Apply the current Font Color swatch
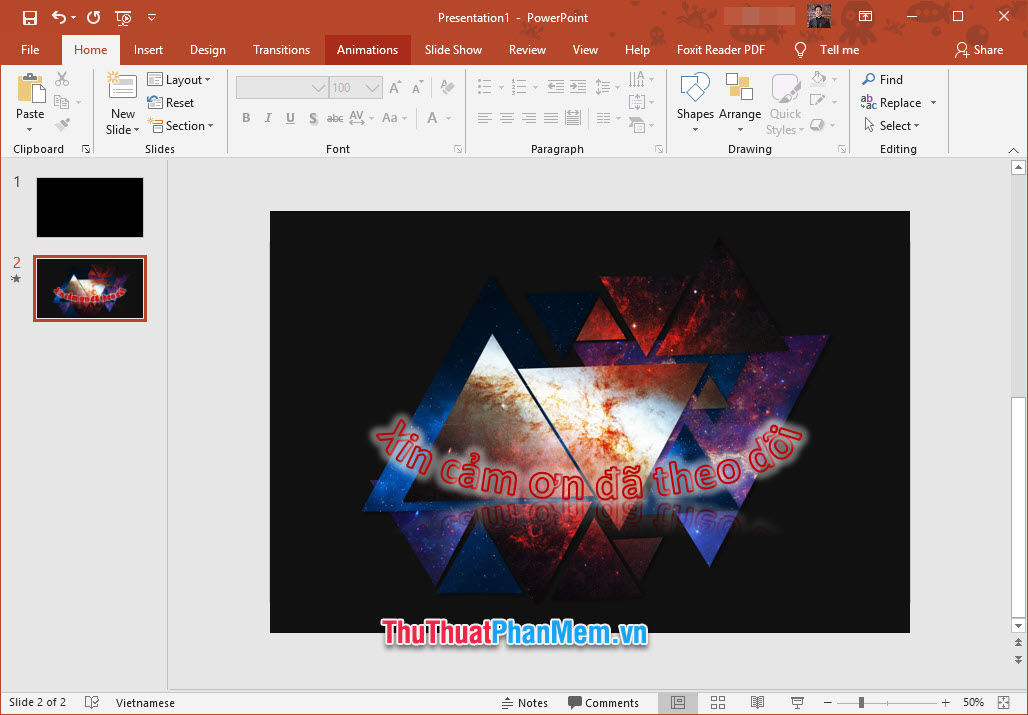 tap(432, 118)
